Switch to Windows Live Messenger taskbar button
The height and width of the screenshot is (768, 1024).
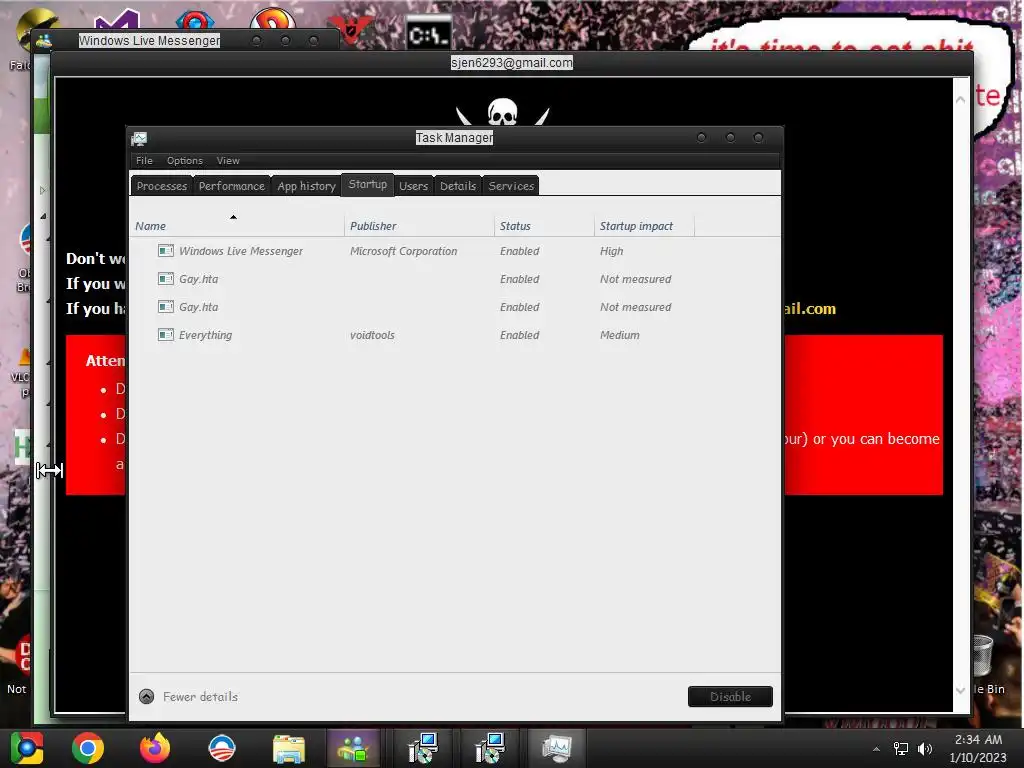pos(353,748)
